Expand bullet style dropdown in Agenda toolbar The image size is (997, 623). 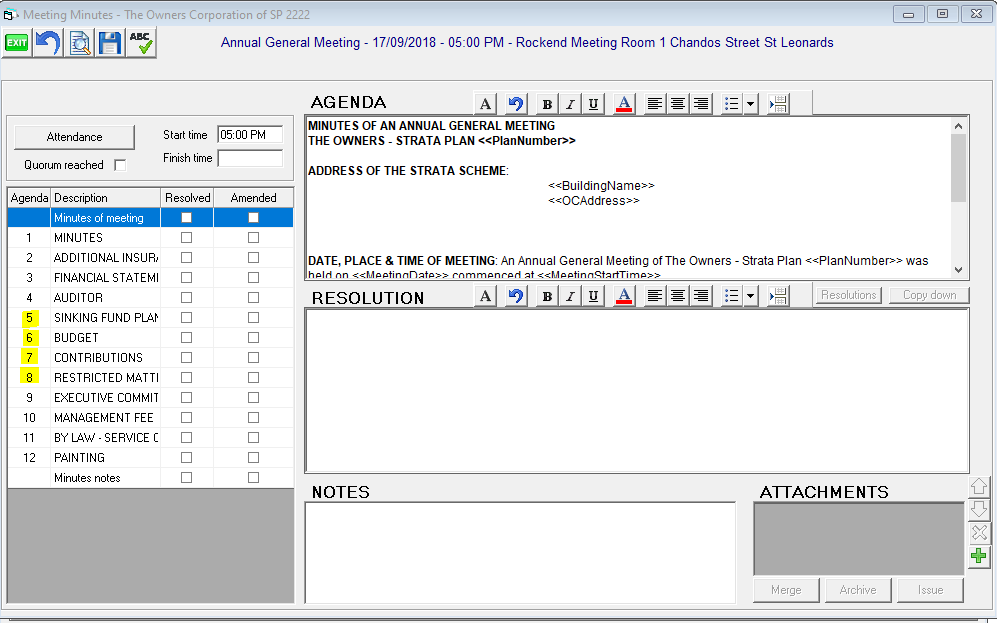click(x=751, y=104)
